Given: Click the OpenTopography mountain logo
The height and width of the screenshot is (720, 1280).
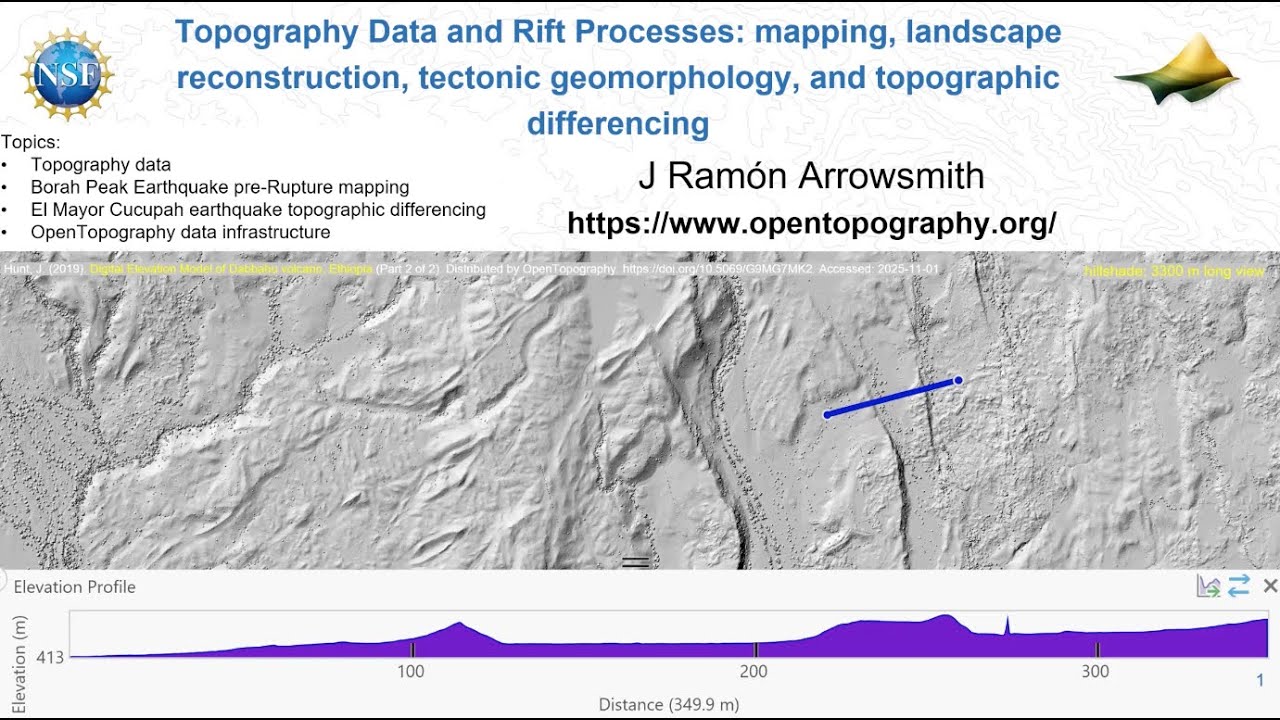Looking at the screenshot, I should pos(1177,69).
